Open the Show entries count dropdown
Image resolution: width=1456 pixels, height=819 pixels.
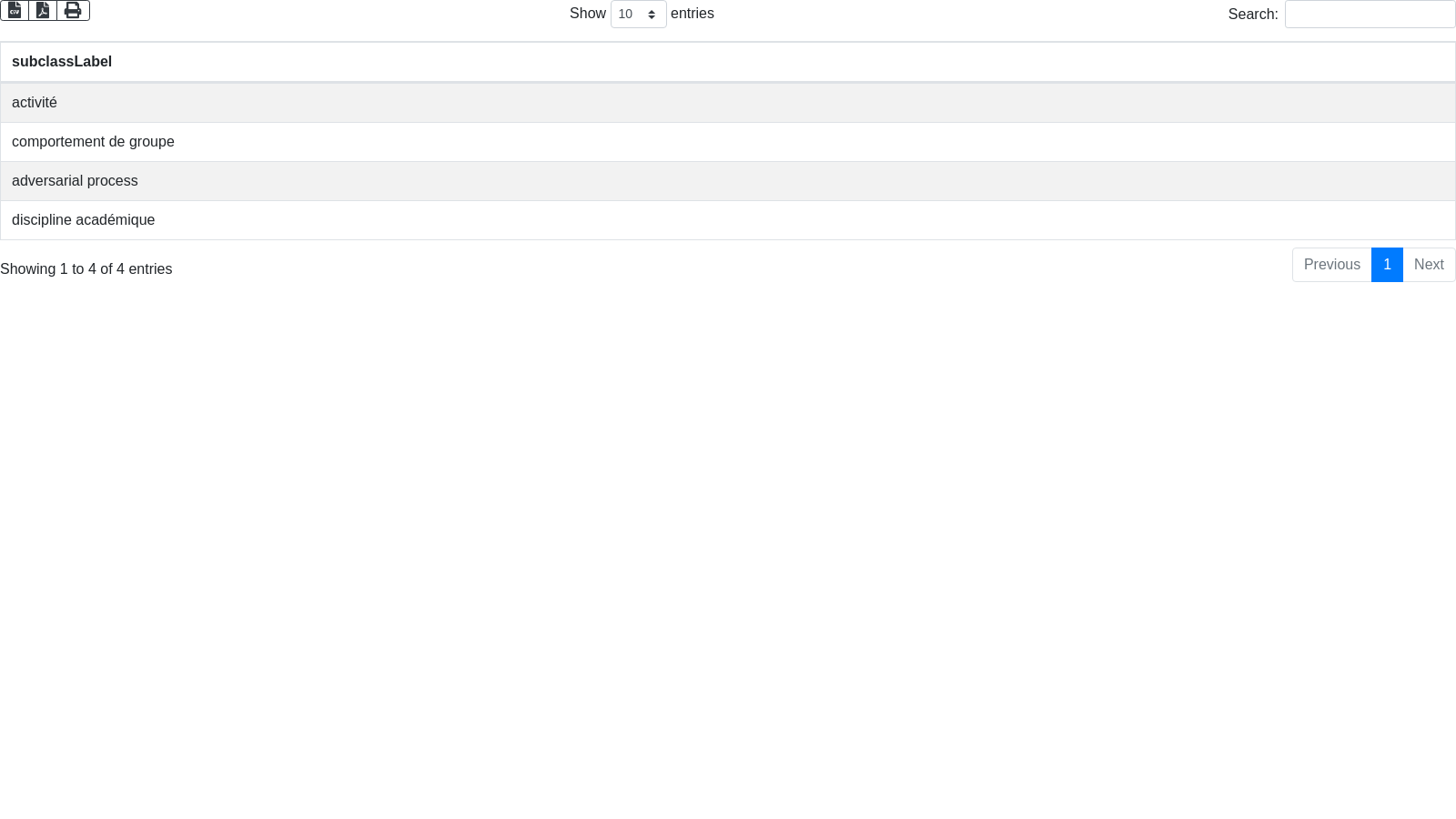tap(638, 15)
